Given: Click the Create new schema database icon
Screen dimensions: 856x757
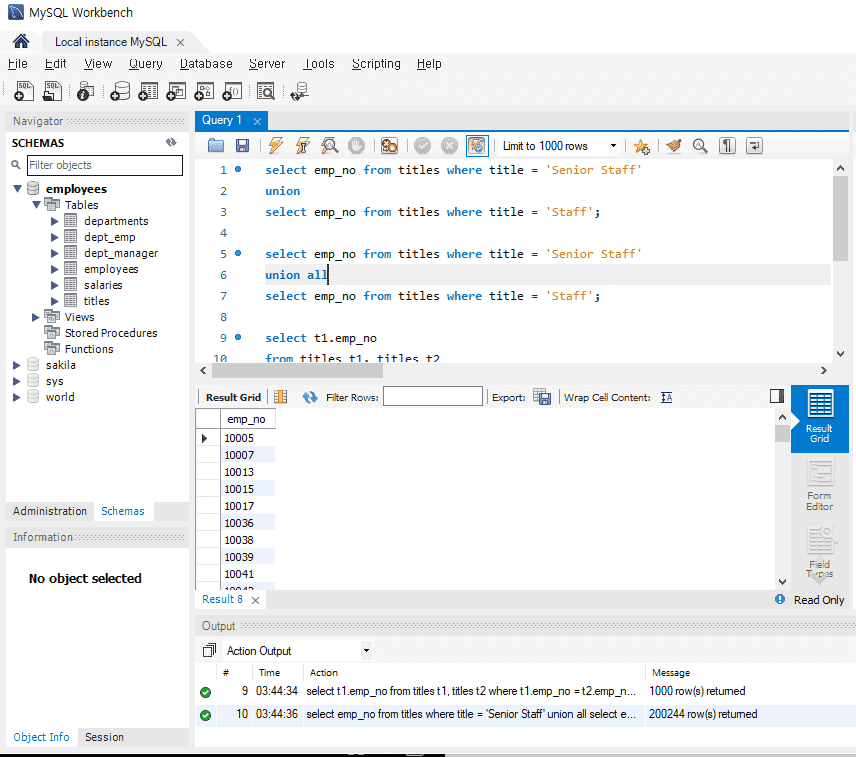Looking at the screenshot, I should click(x=119, y=91).
